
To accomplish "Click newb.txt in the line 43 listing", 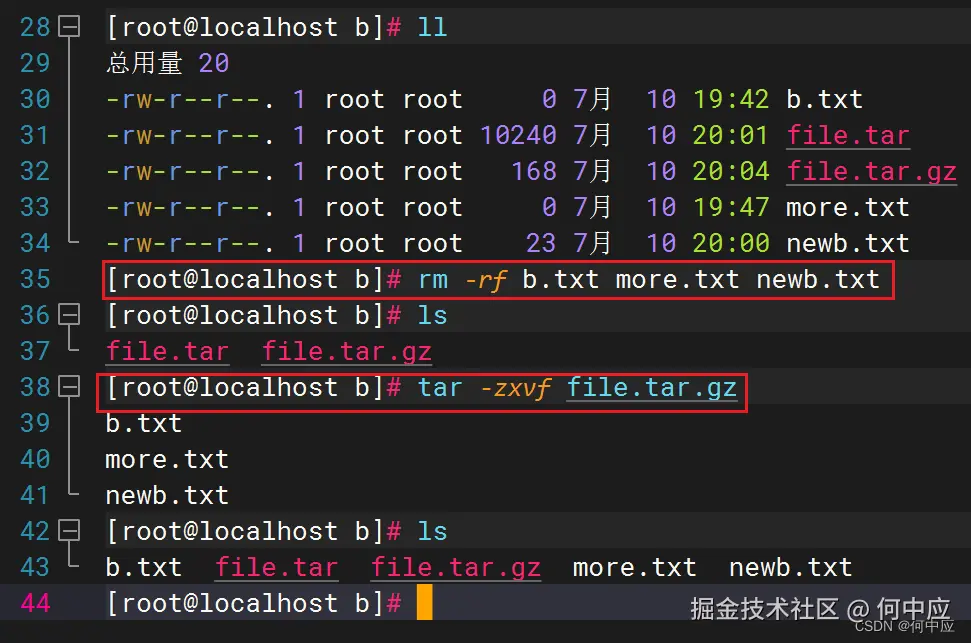I will tap(791, 567).
